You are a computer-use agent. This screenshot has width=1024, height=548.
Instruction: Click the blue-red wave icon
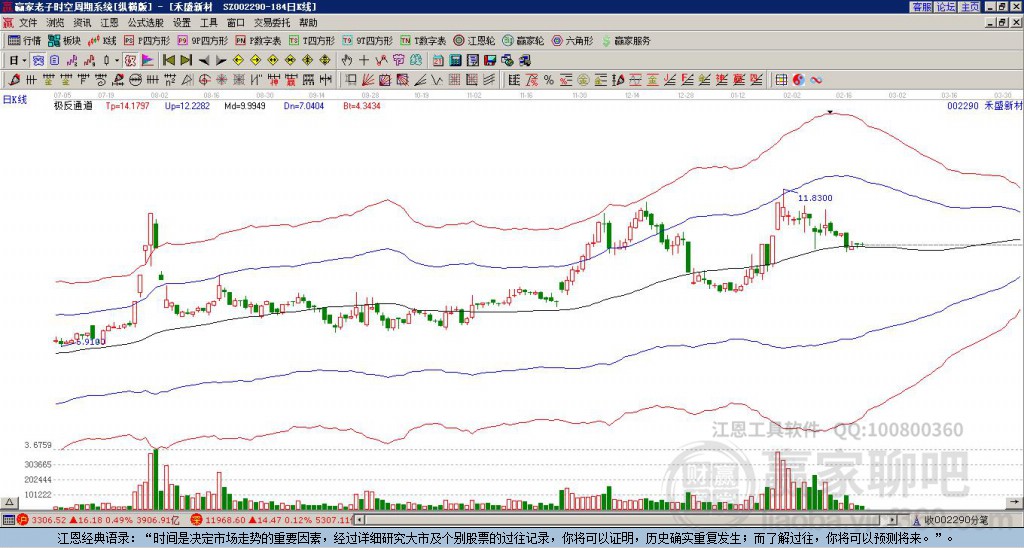tap(816, 80)
